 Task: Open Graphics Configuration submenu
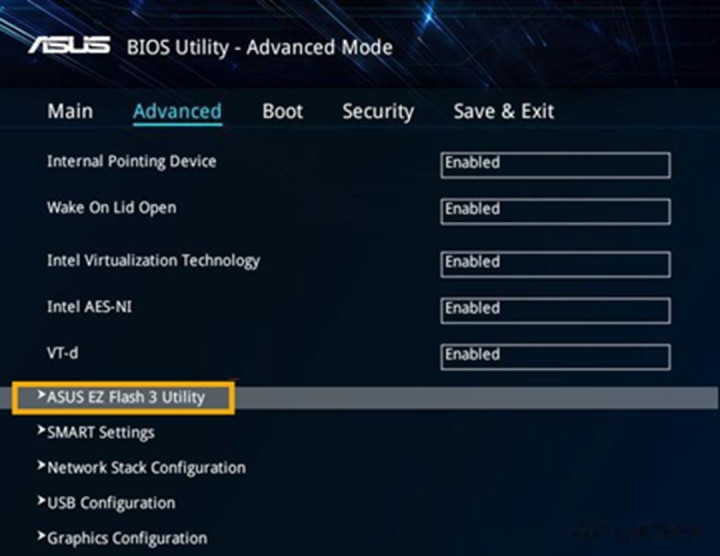[127, 537]
